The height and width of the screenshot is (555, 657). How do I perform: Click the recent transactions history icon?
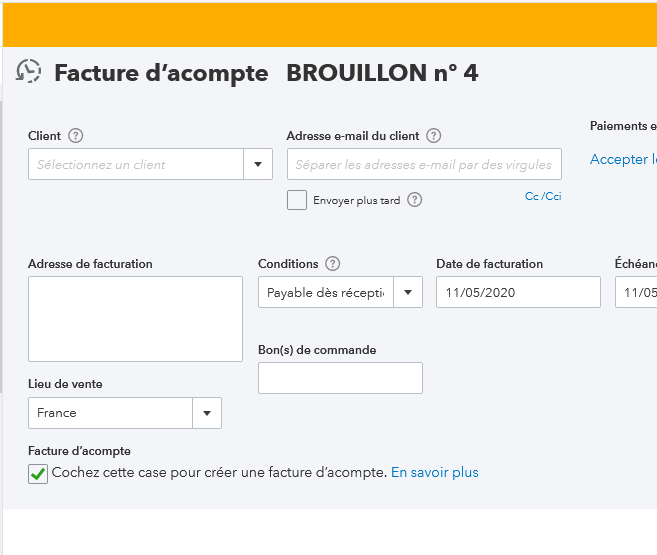(x=29, y=72)
